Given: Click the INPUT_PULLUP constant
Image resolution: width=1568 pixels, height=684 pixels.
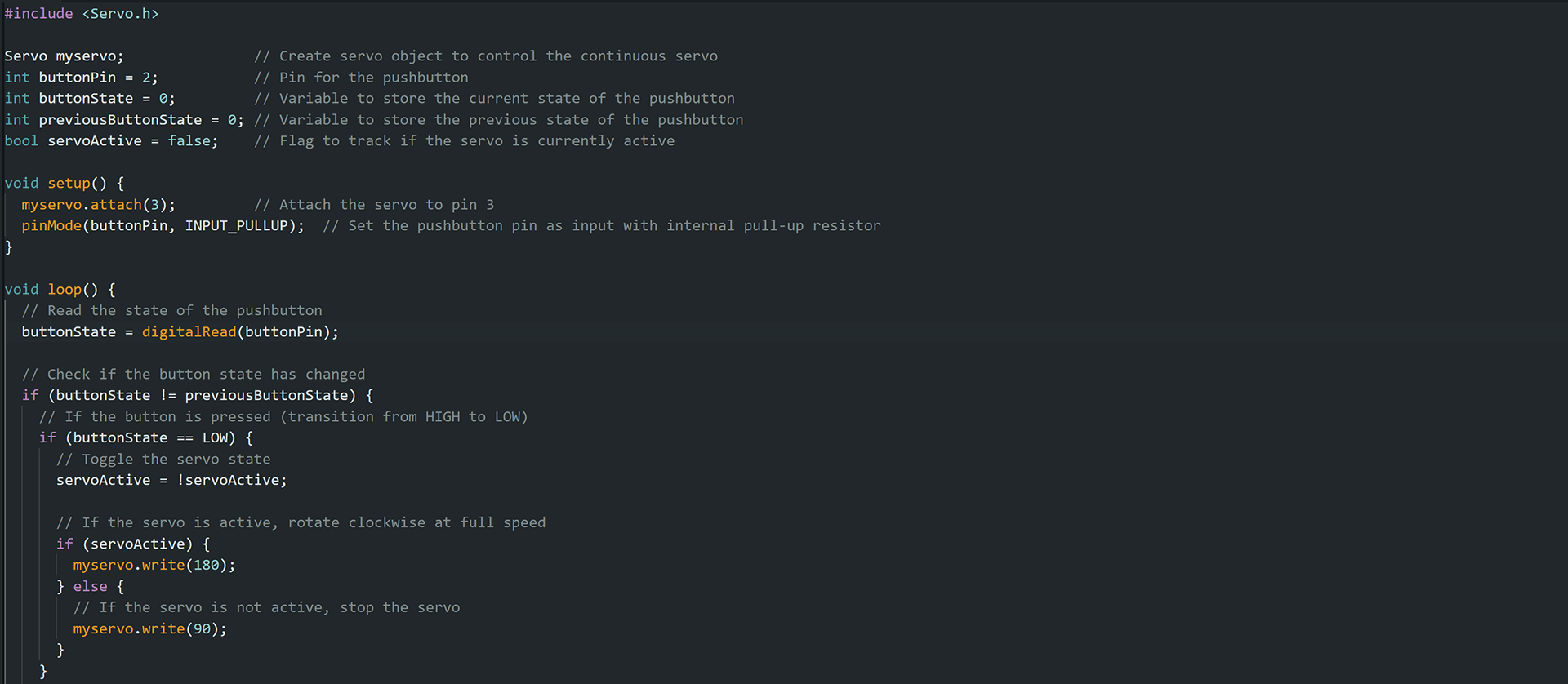Looking at the screenshot, I should coord(236,226).
